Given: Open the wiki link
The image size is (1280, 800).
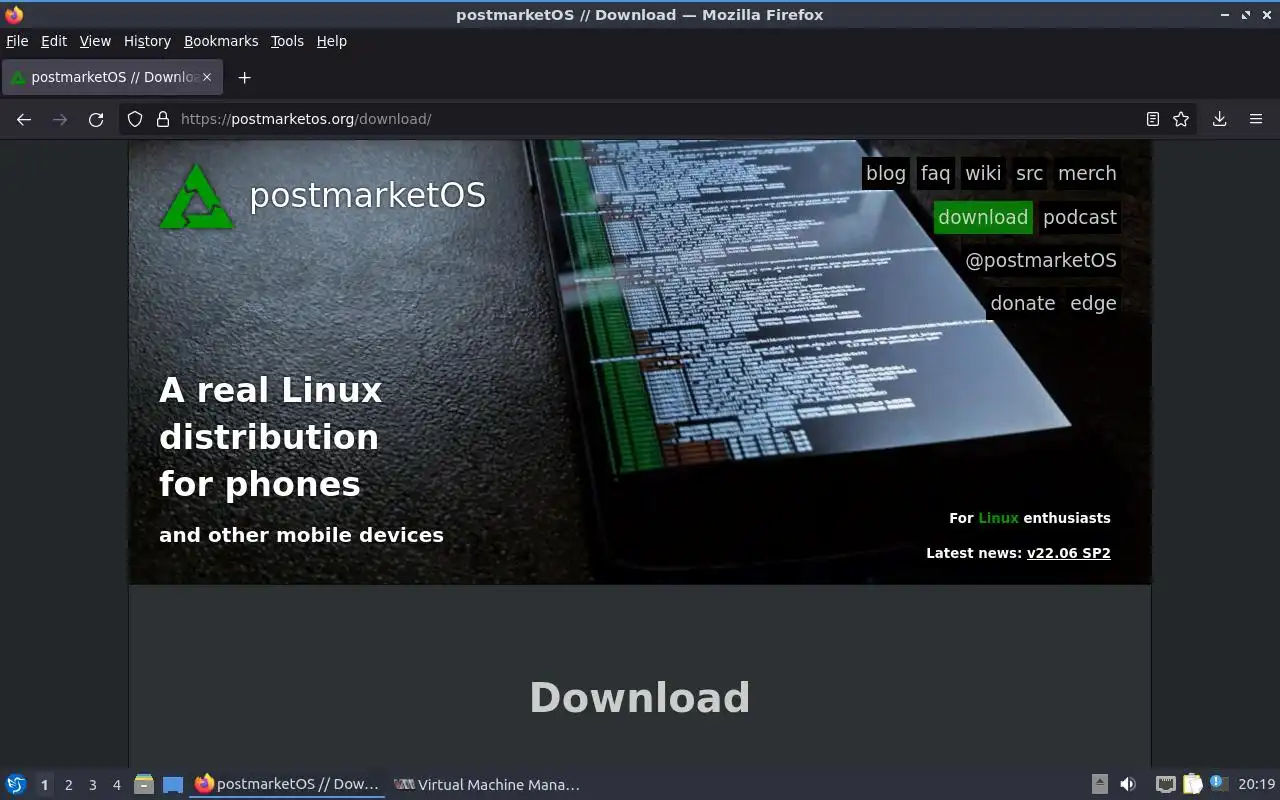Looking at the screenshot, I should pos(983,173).
